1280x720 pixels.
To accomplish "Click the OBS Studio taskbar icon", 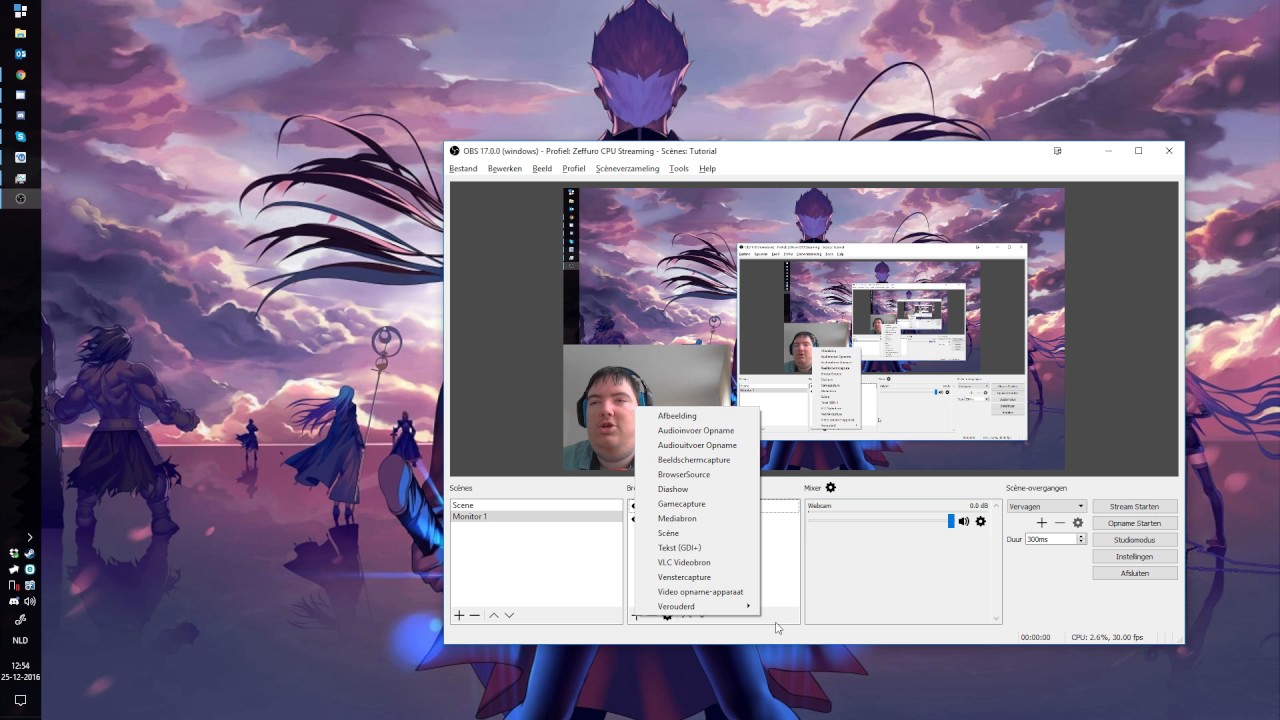I will point(20,198).
